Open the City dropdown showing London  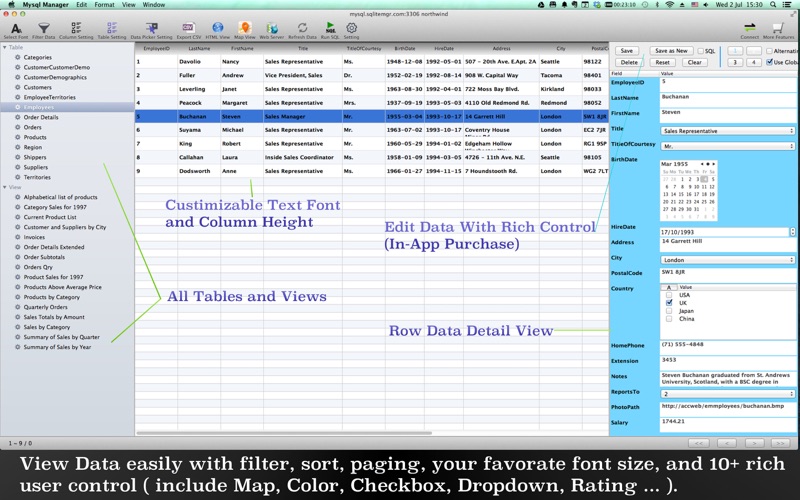coord(728,260)
